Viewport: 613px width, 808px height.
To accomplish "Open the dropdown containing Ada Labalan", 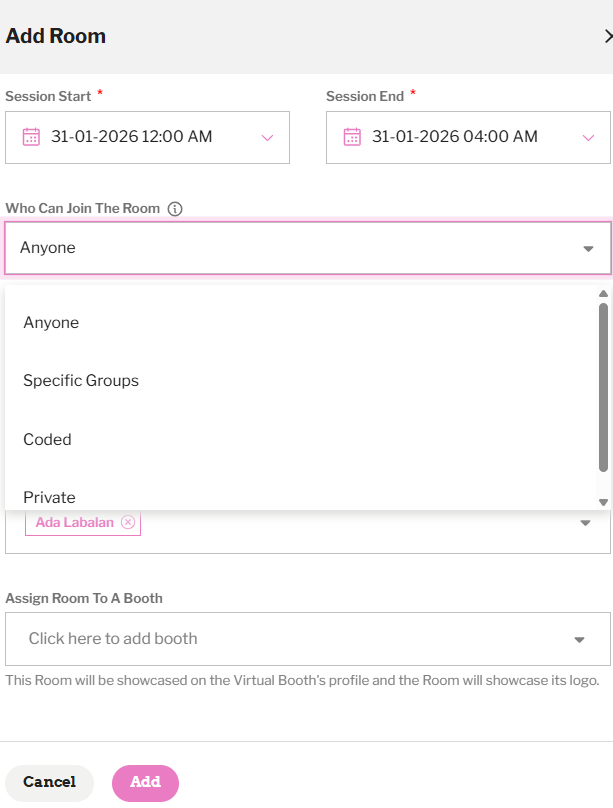I will coord(585,523).
